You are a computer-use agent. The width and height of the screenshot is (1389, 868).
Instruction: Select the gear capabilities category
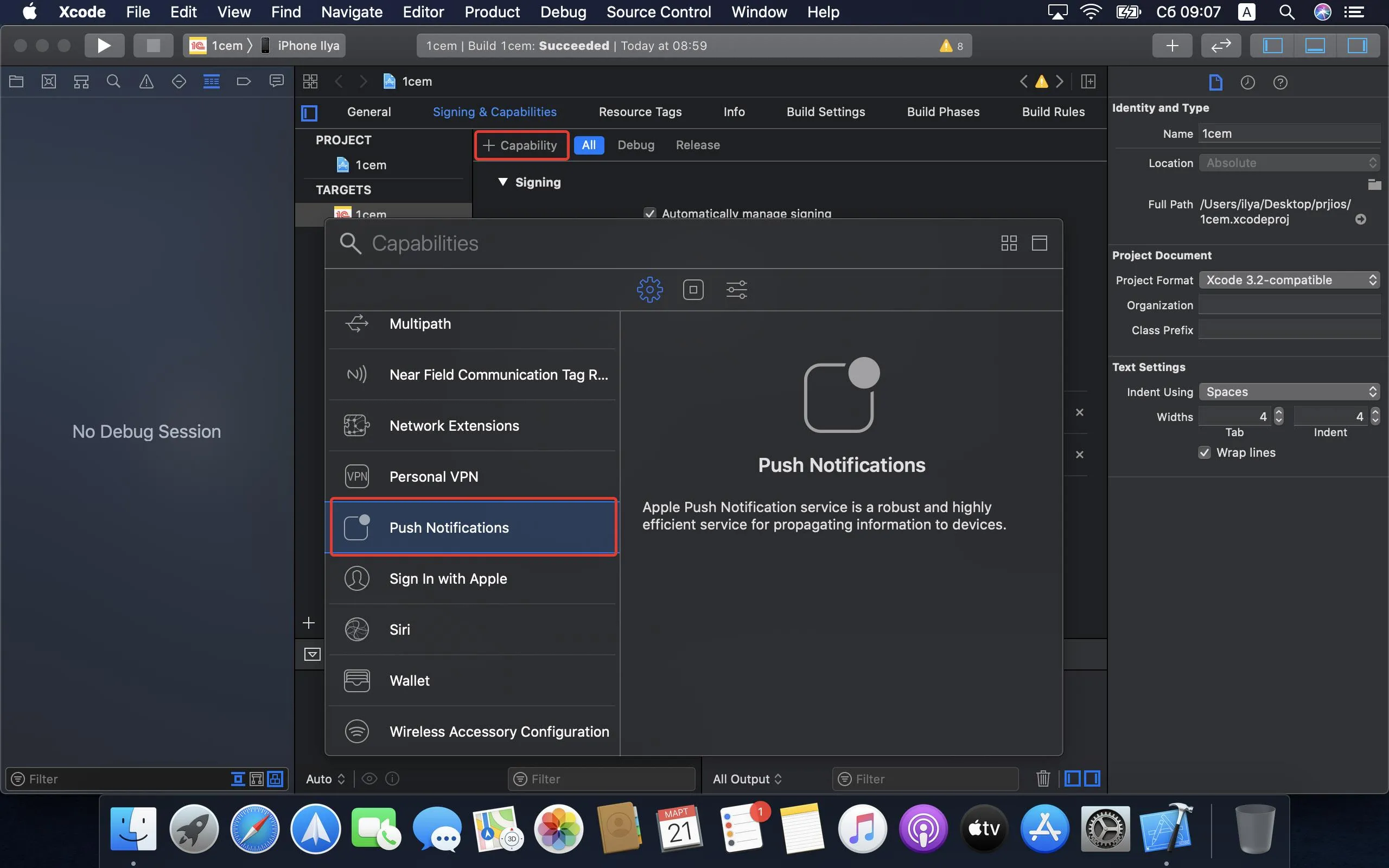tap(649, 289)
